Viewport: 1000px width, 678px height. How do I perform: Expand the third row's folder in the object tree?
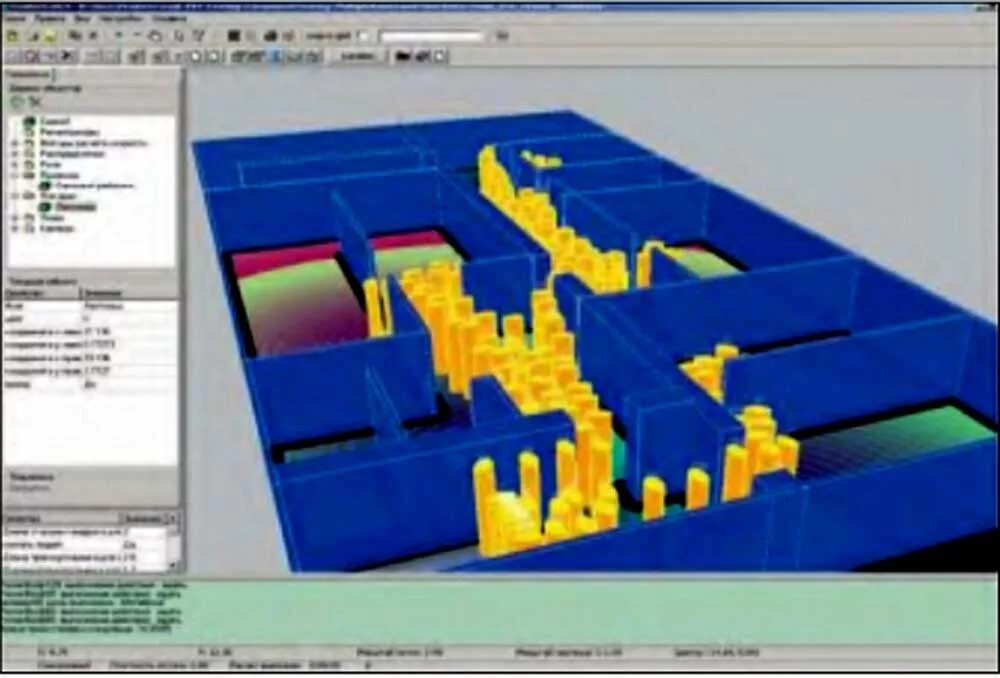point(15,143)
